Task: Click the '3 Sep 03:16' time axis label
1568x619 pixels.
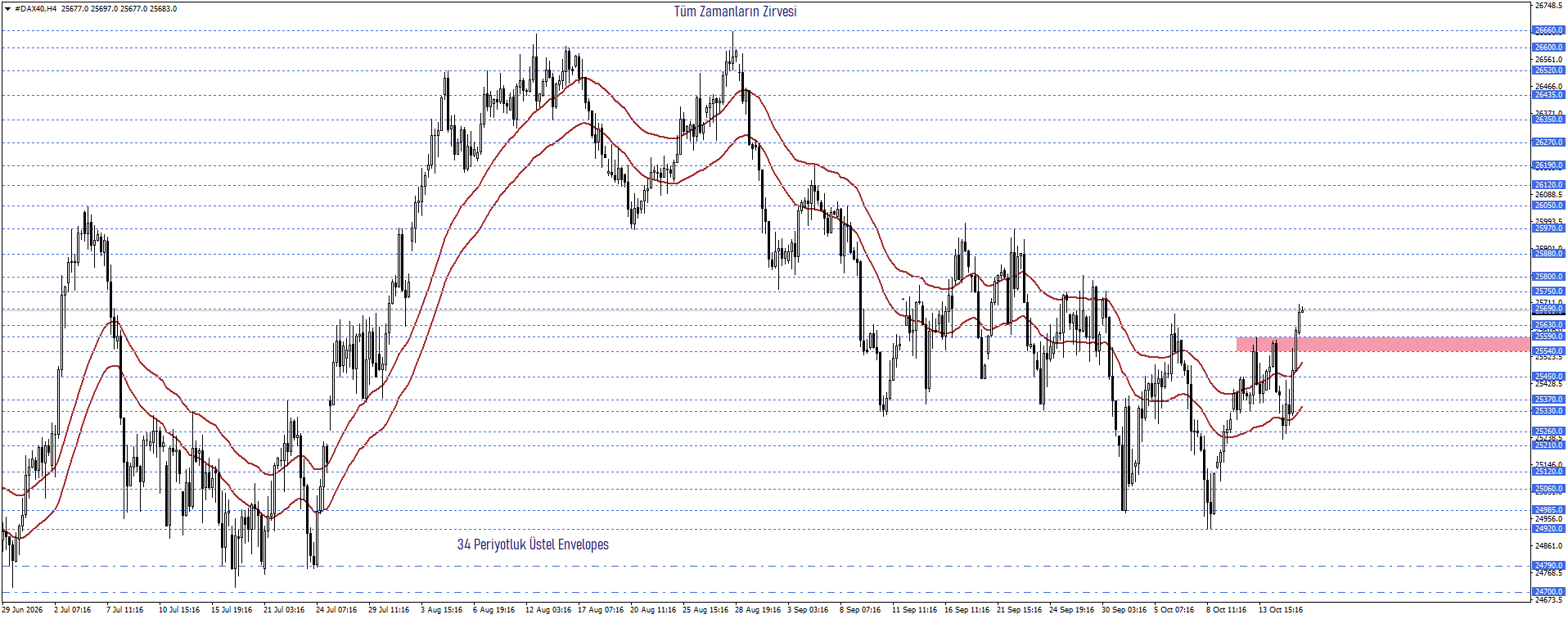Action: 808,610
